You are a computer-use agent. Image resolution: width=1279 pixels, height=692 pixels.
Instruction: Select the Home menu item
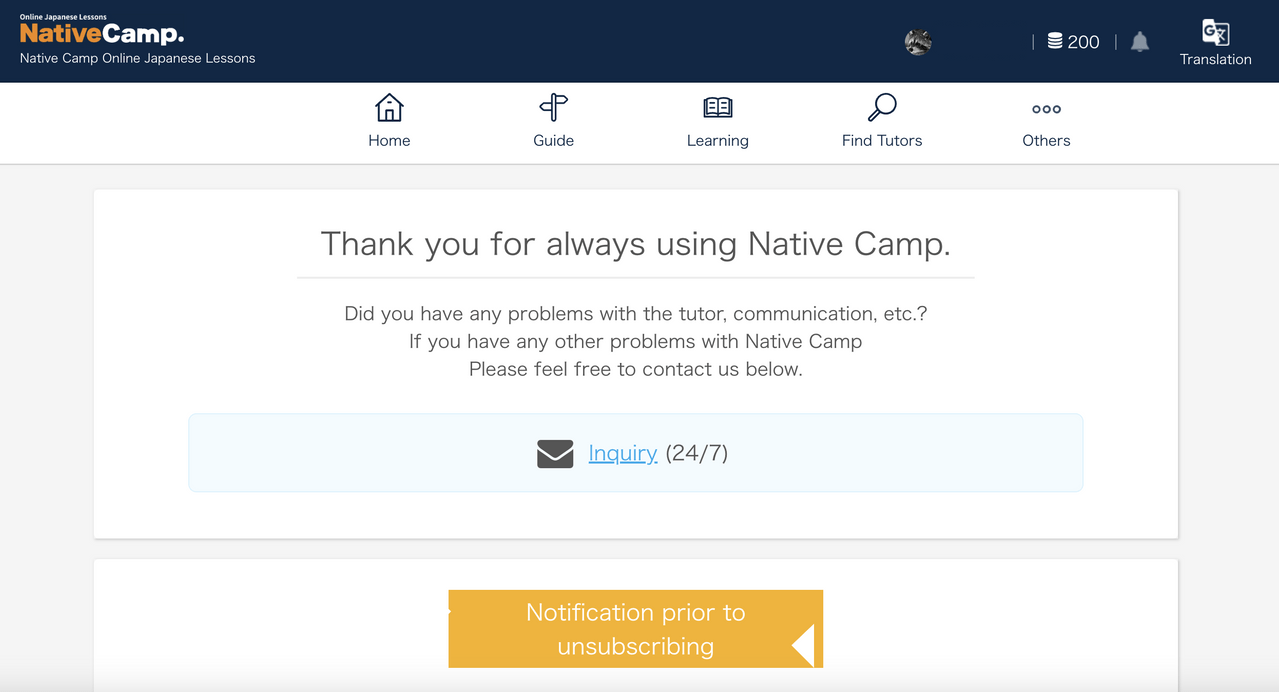tap(389, 123)
